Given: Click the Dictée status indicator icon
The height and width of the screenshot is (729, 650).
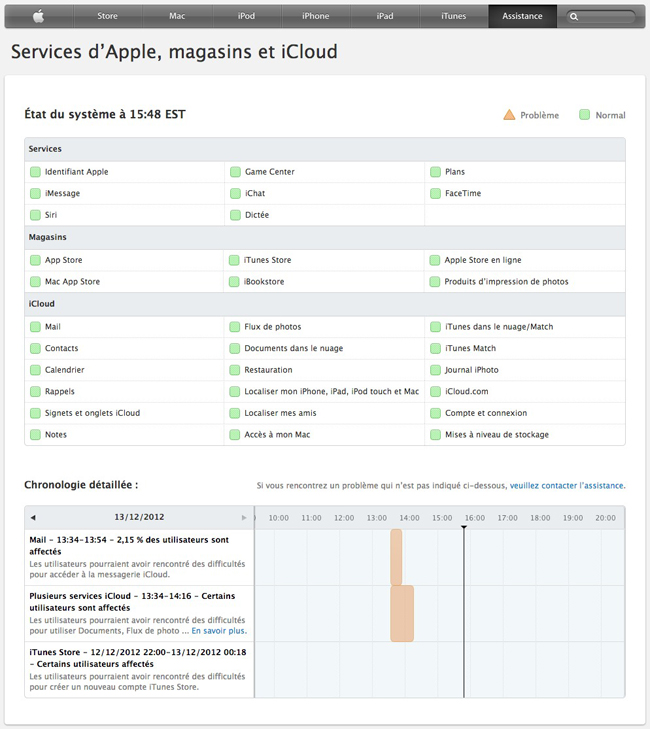Looking at the screenshot, I should point(235,215).
